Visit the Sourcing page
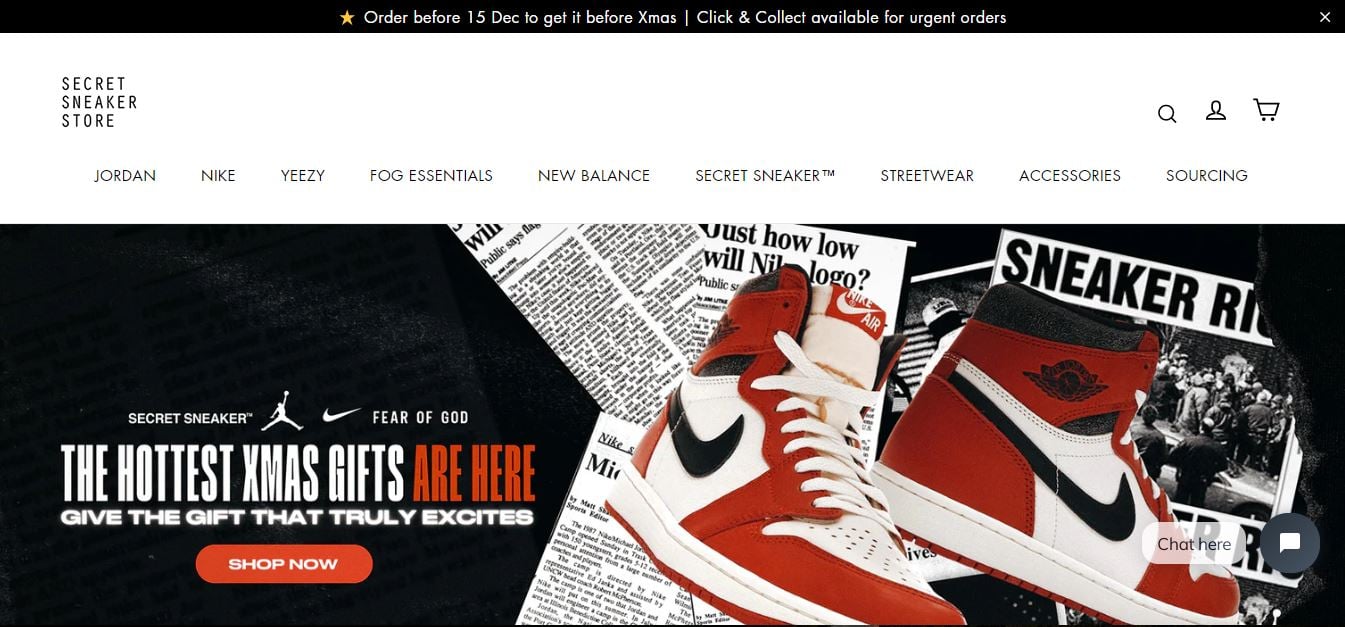This screenshot has height=627, width=1345. click(x=1207, y=176)
